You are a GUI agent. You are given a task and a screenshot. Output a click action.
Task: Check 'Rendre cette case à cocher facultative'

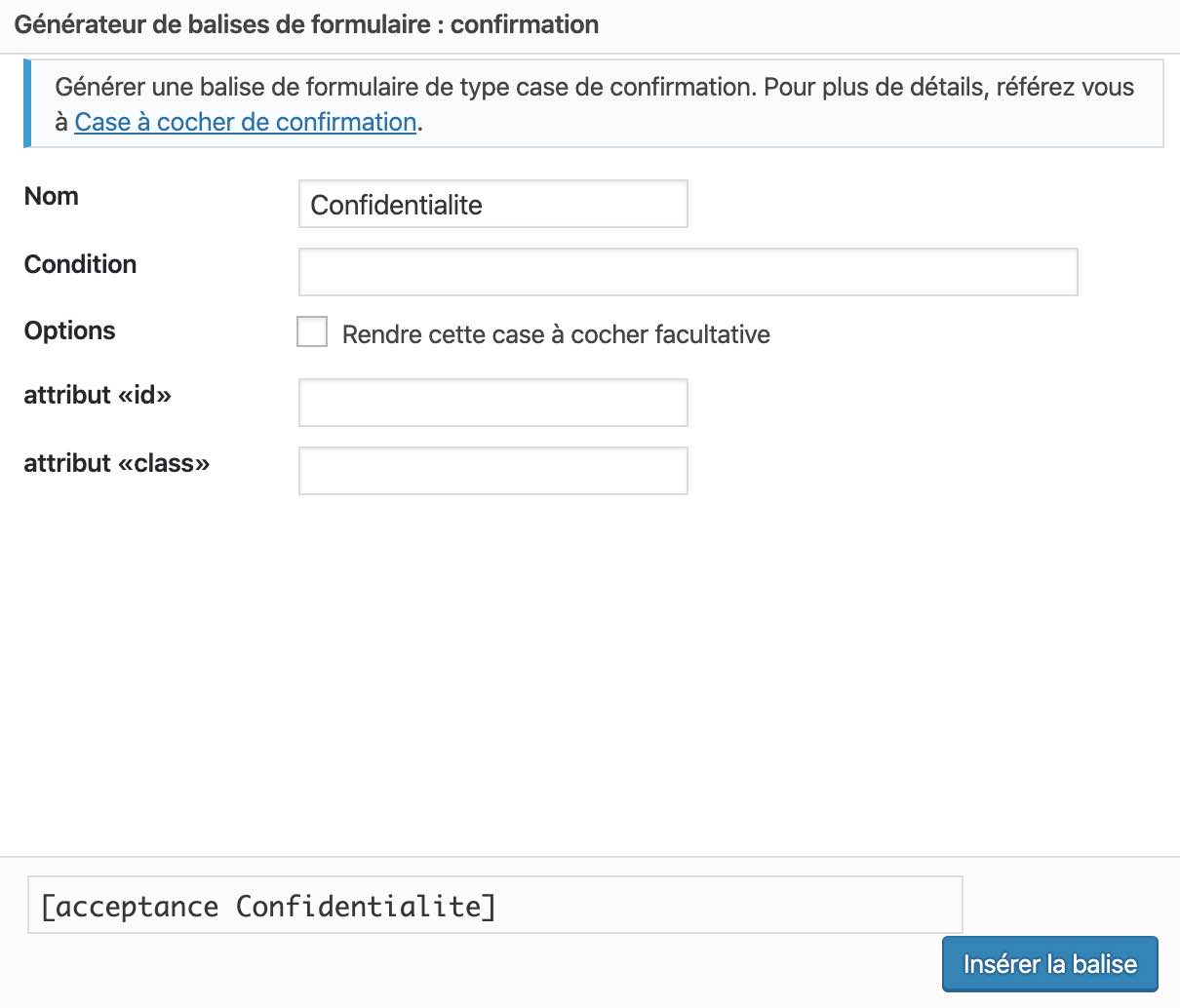(x=311, y=331)
